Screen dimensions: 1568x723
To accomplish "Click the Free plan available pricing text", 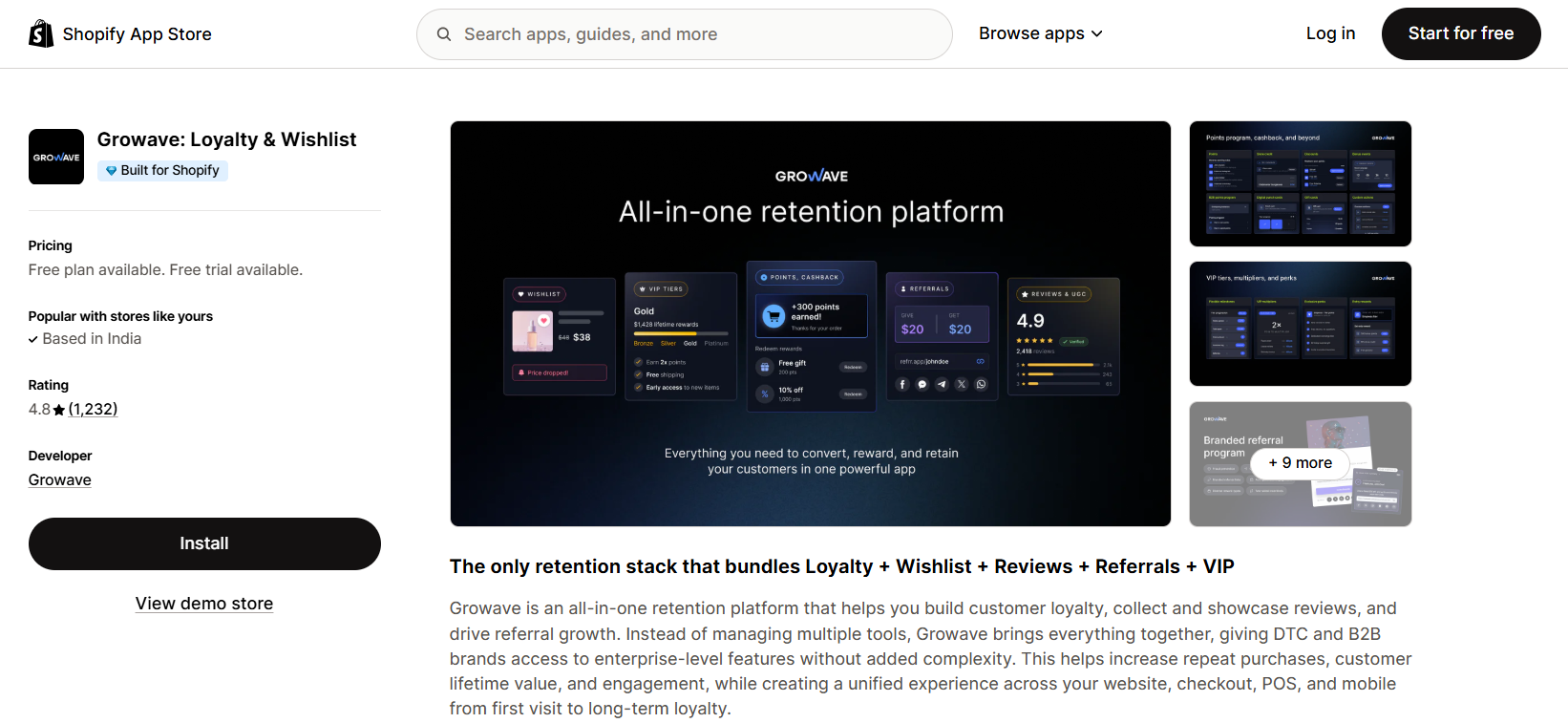I will click(165, 270).
